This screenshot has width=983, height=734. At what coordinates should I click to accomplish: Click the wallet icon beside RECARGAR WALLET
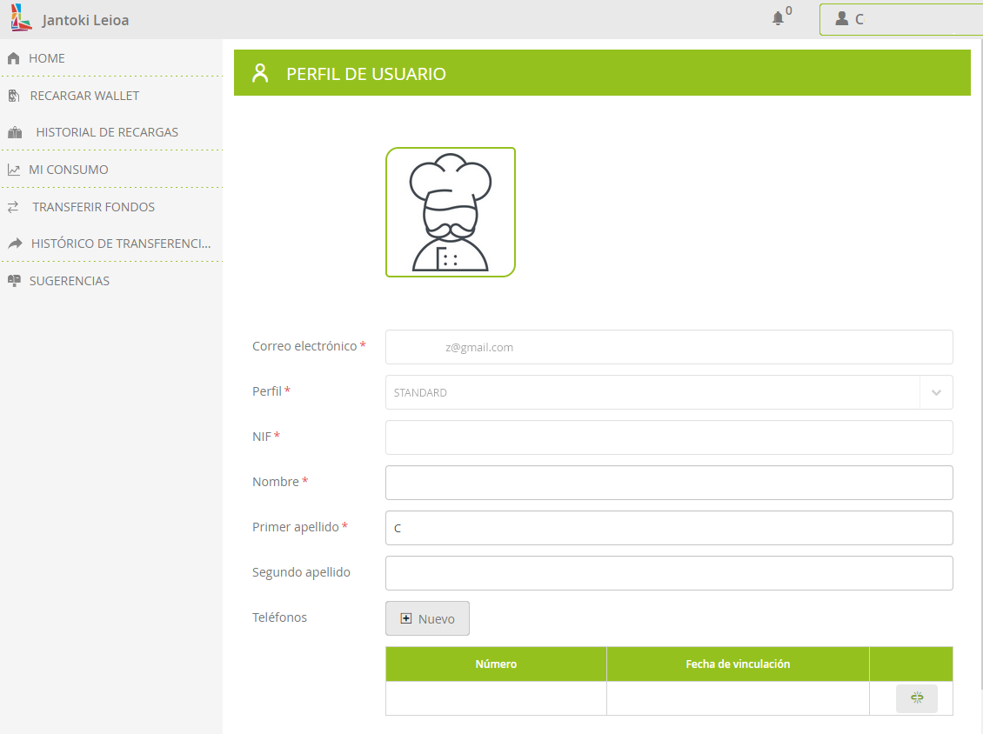pyautogui.click(x=14, y=96)
